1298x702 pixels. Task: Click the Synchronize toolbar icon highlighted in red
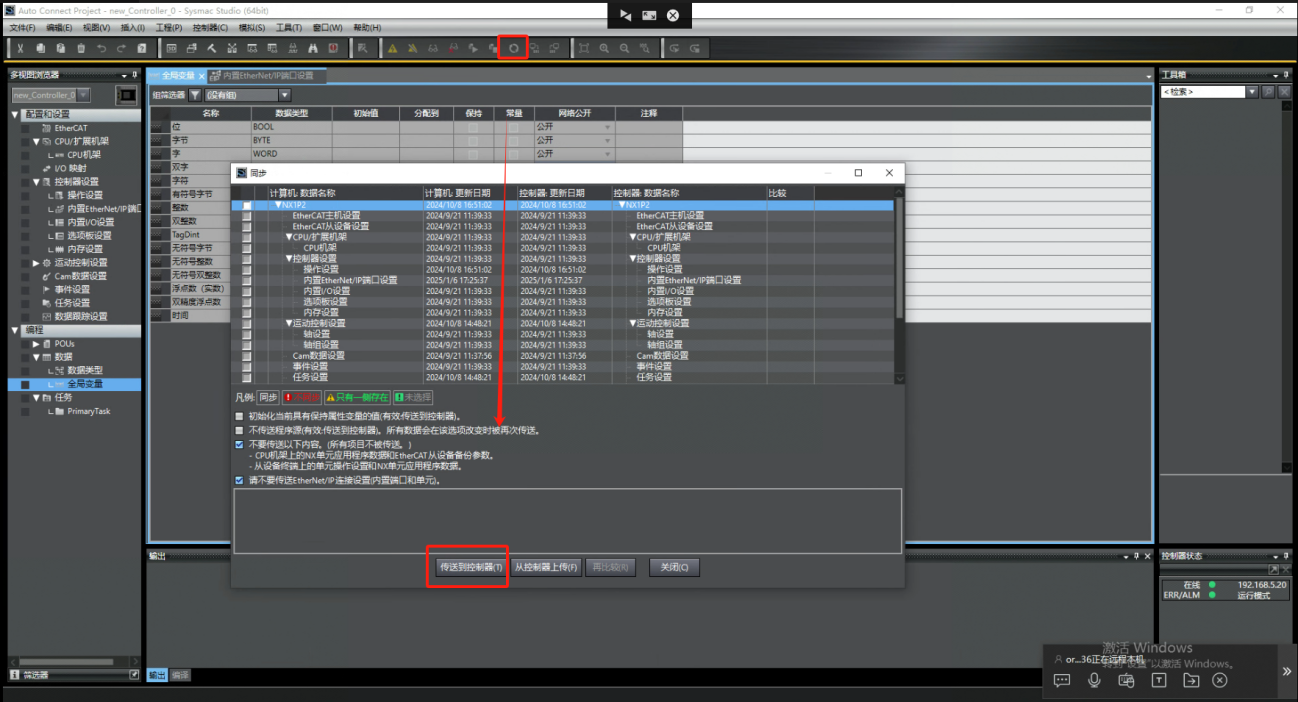point(513,48)
